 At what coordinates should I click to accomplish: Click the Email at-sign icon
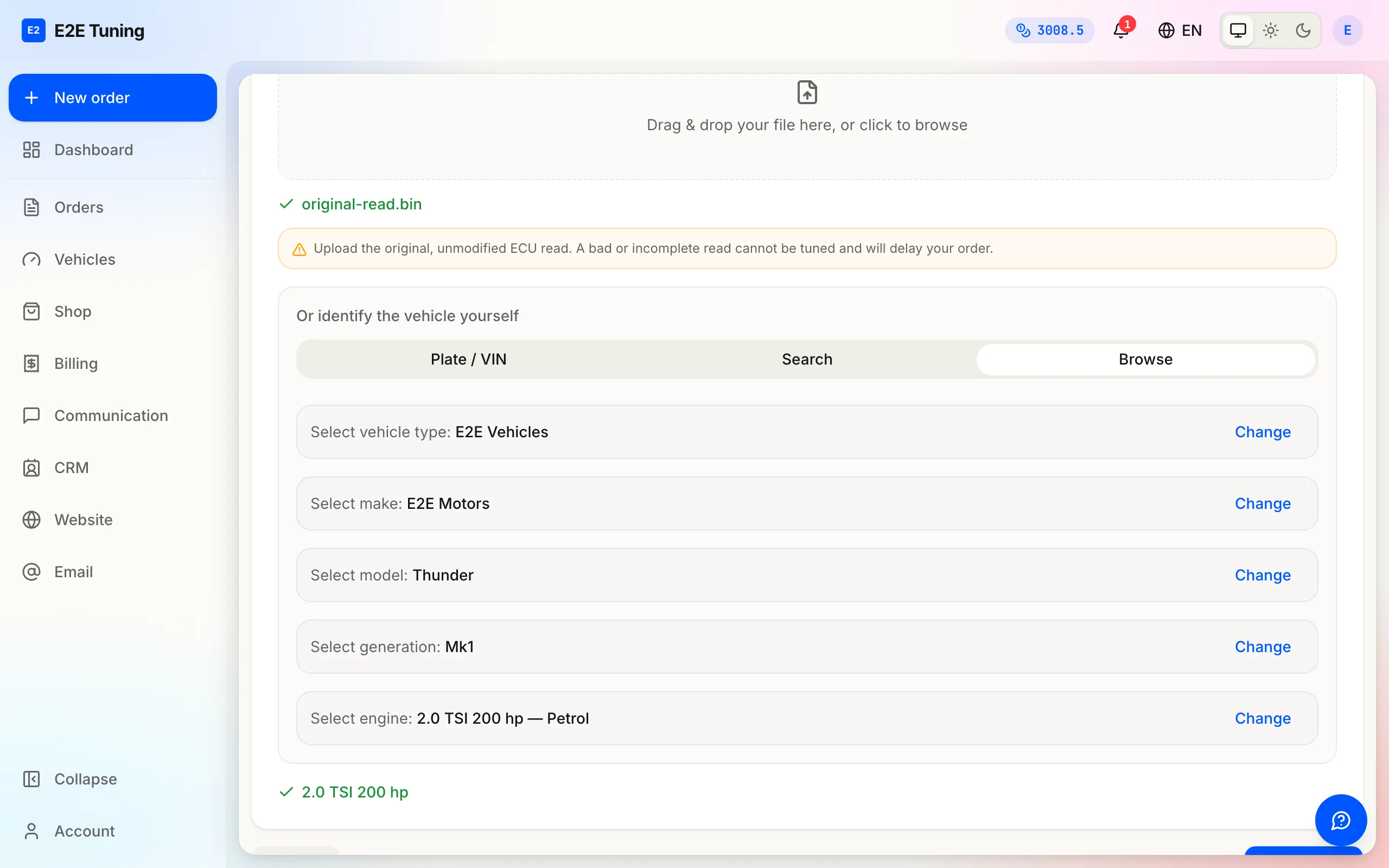coord(31,572)
